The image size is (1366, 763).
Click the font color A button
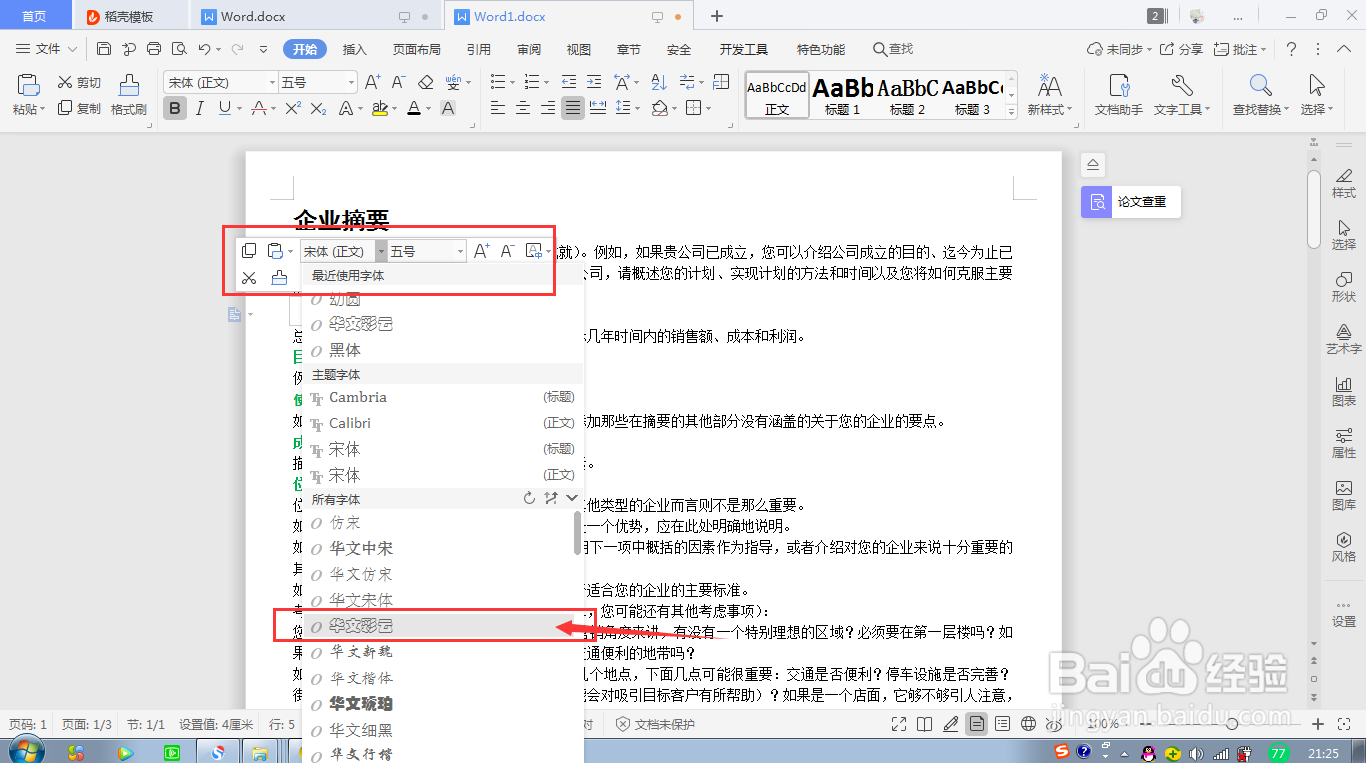(x=414, y=108)
